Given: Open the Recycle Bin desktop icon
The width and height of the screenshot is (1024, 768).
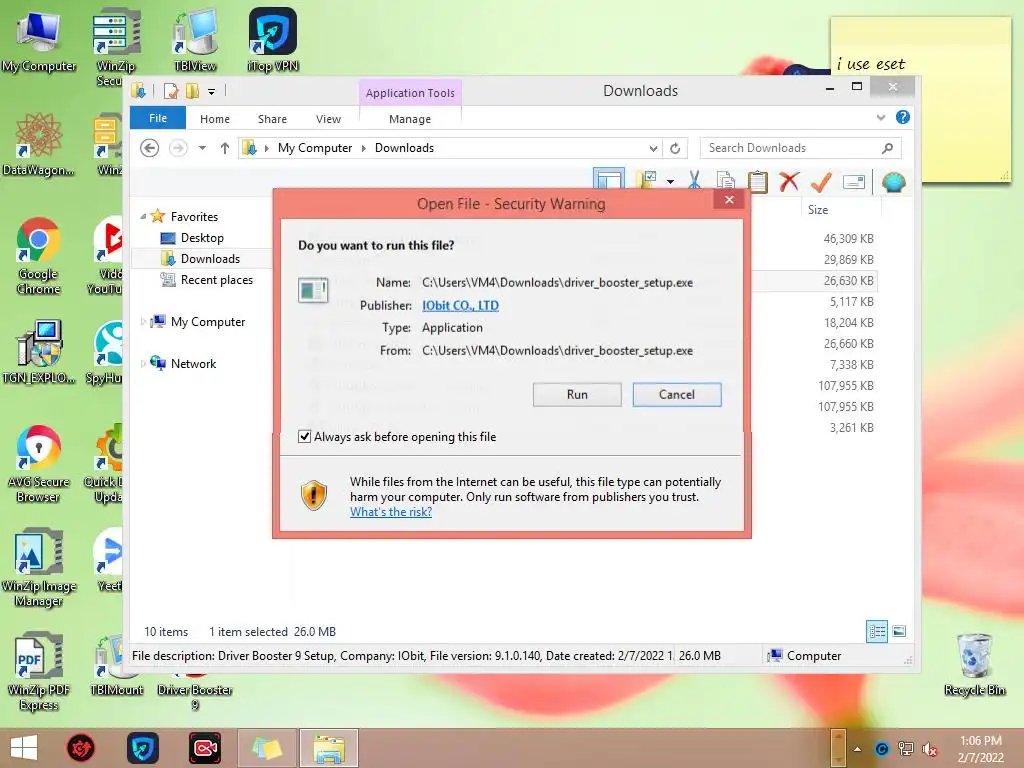Looking at the screenshot, I should click(974, 665).
